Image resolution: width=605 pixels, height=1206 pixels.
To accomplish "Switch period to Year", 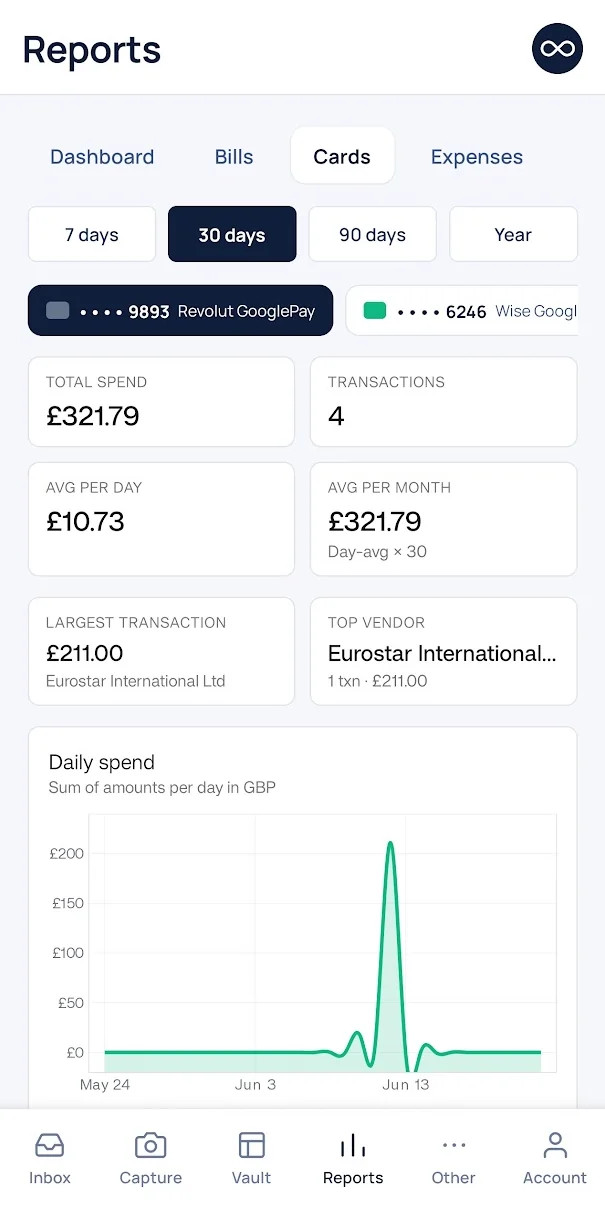I will coord(513,234).
